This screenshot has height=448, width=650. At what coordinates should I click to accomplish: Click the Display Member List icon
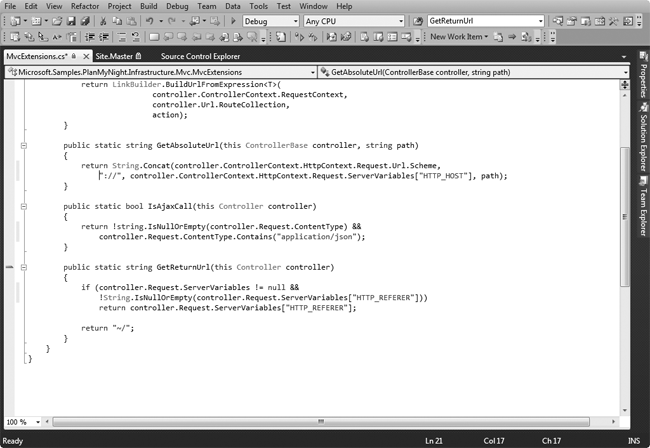[15, 37]
